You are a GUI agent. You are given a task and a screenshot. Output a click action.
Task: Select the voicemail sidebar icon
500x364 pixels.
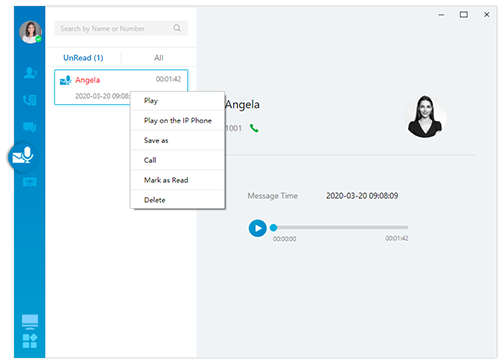[x=23, y=156]
